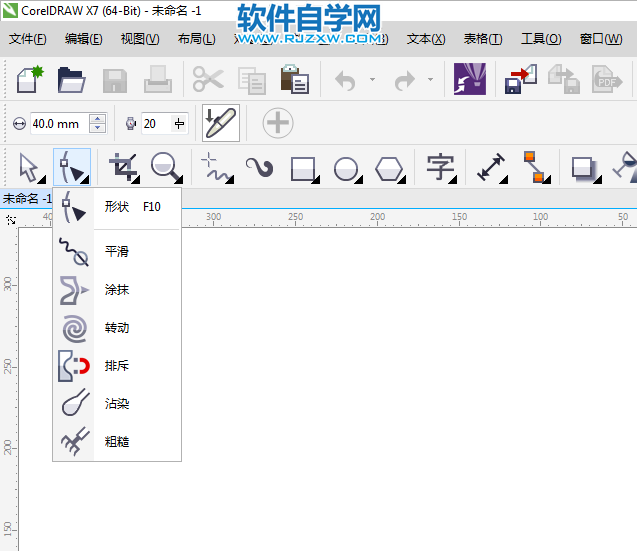Click the Undo arrow
637x551 pixels.
(x=346, y=80)
